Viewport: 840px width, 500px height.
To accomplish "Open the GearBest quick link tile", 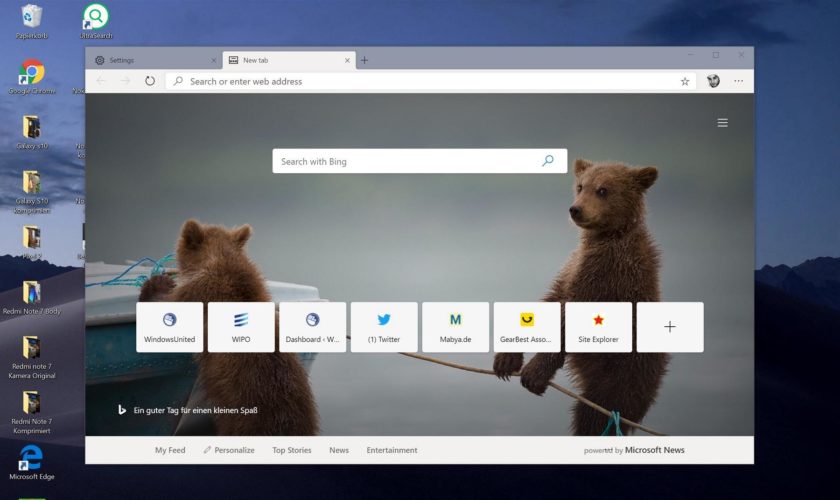I will point(527,327).
